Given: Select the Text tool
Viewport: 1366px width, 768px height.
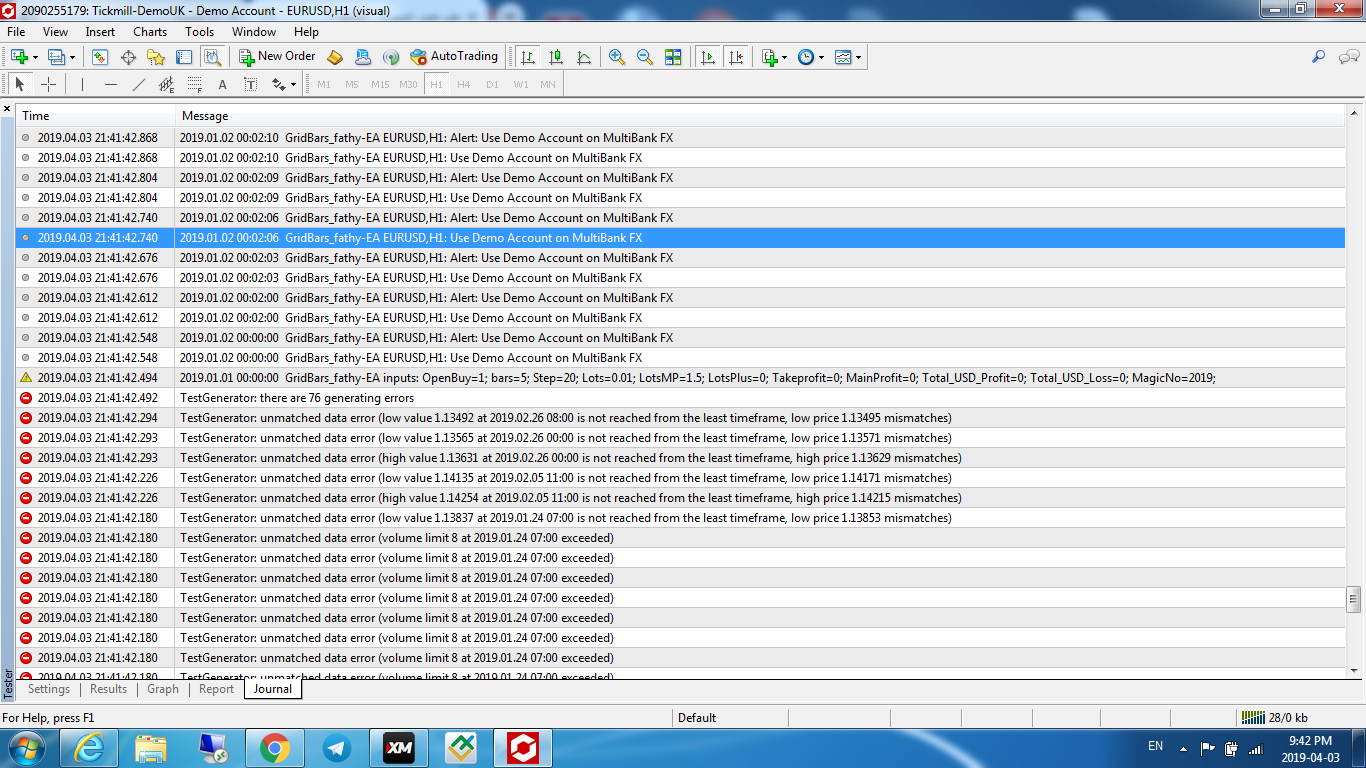Looking at the screenshot, I should coord(222,85).
